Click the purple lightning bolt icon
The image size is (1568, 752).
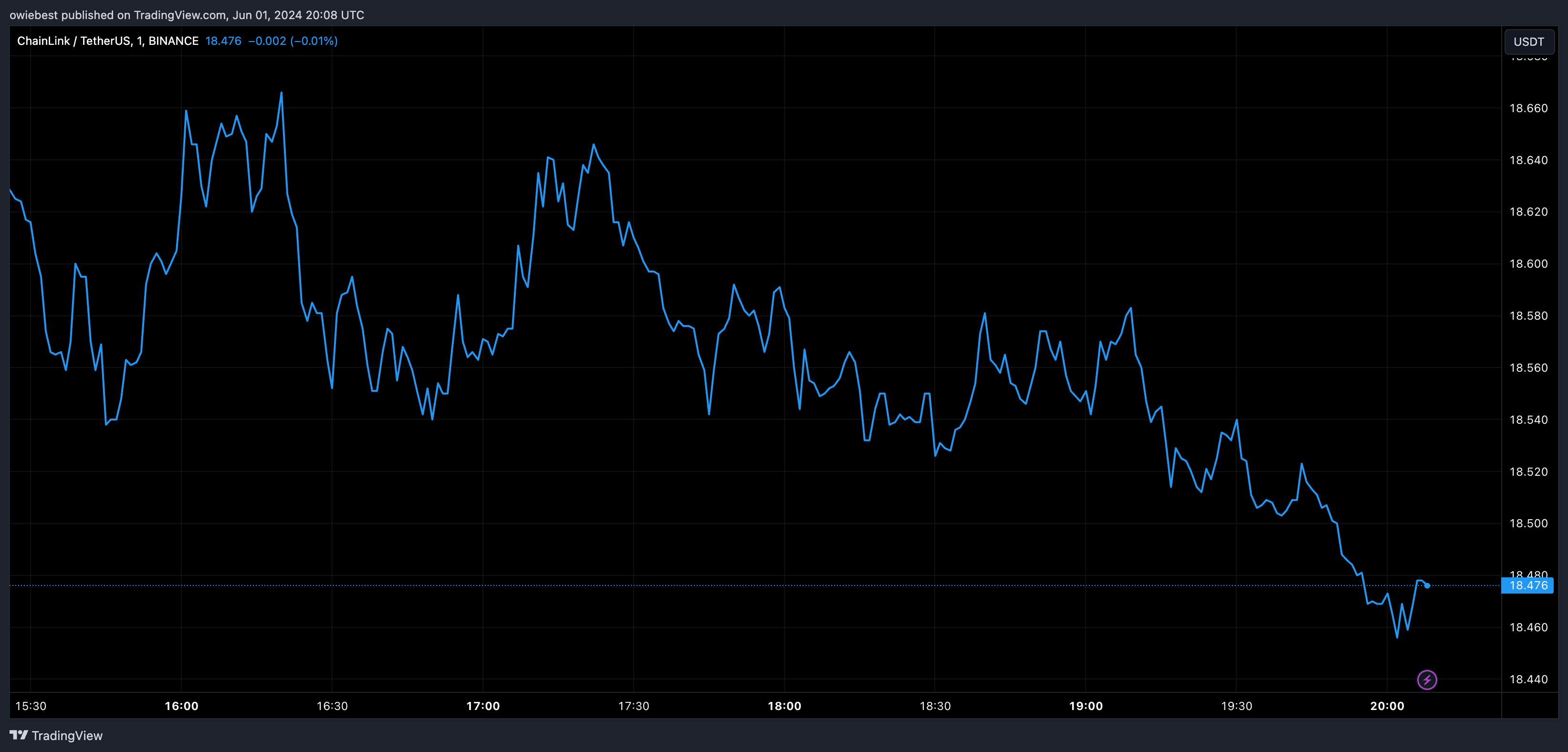pos(1427,679)
